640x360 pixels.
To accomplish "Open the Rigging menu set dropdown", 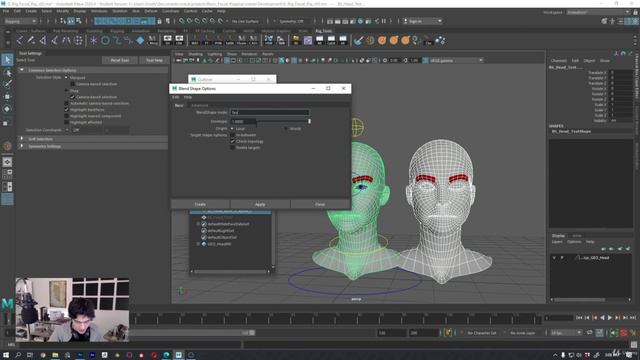I will point(20,21).
